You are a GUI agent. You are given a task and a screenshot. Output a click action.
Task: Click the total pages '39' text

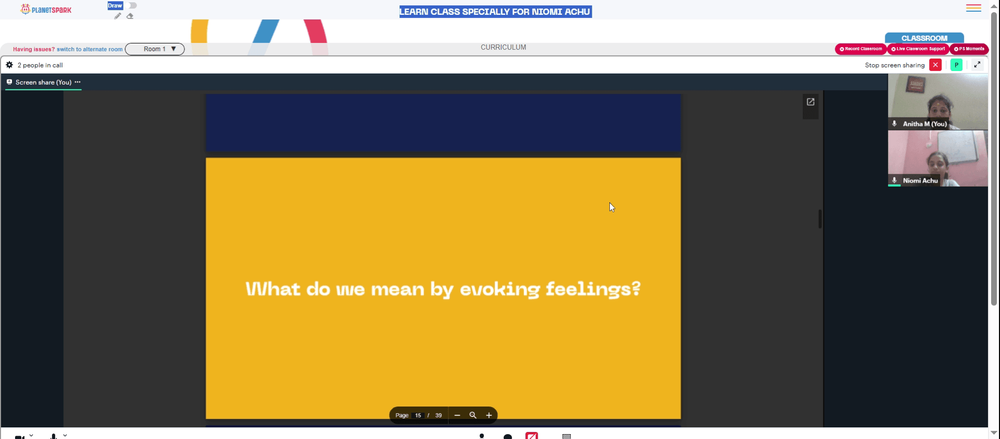pyautogui.click(x=438, y=415)
